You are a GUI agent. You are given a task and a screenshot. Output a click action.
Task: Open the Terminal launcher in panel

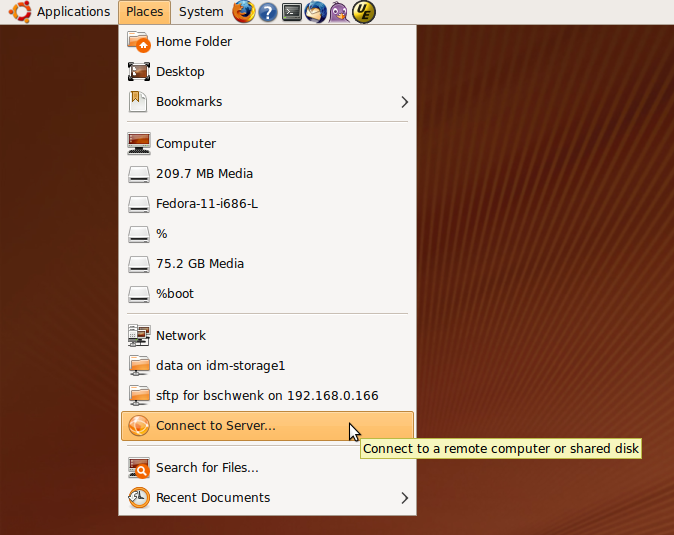pos(291,12)
